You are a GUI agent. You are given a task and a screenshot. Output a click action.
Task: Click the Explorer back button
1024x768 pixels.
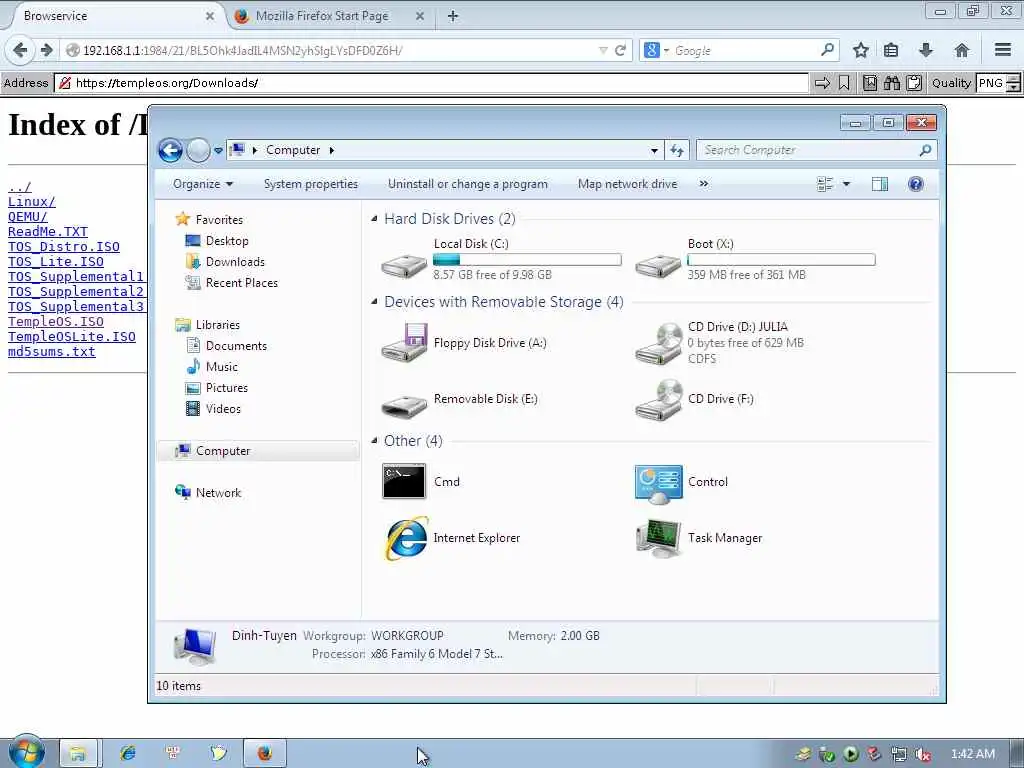[170, 150]
